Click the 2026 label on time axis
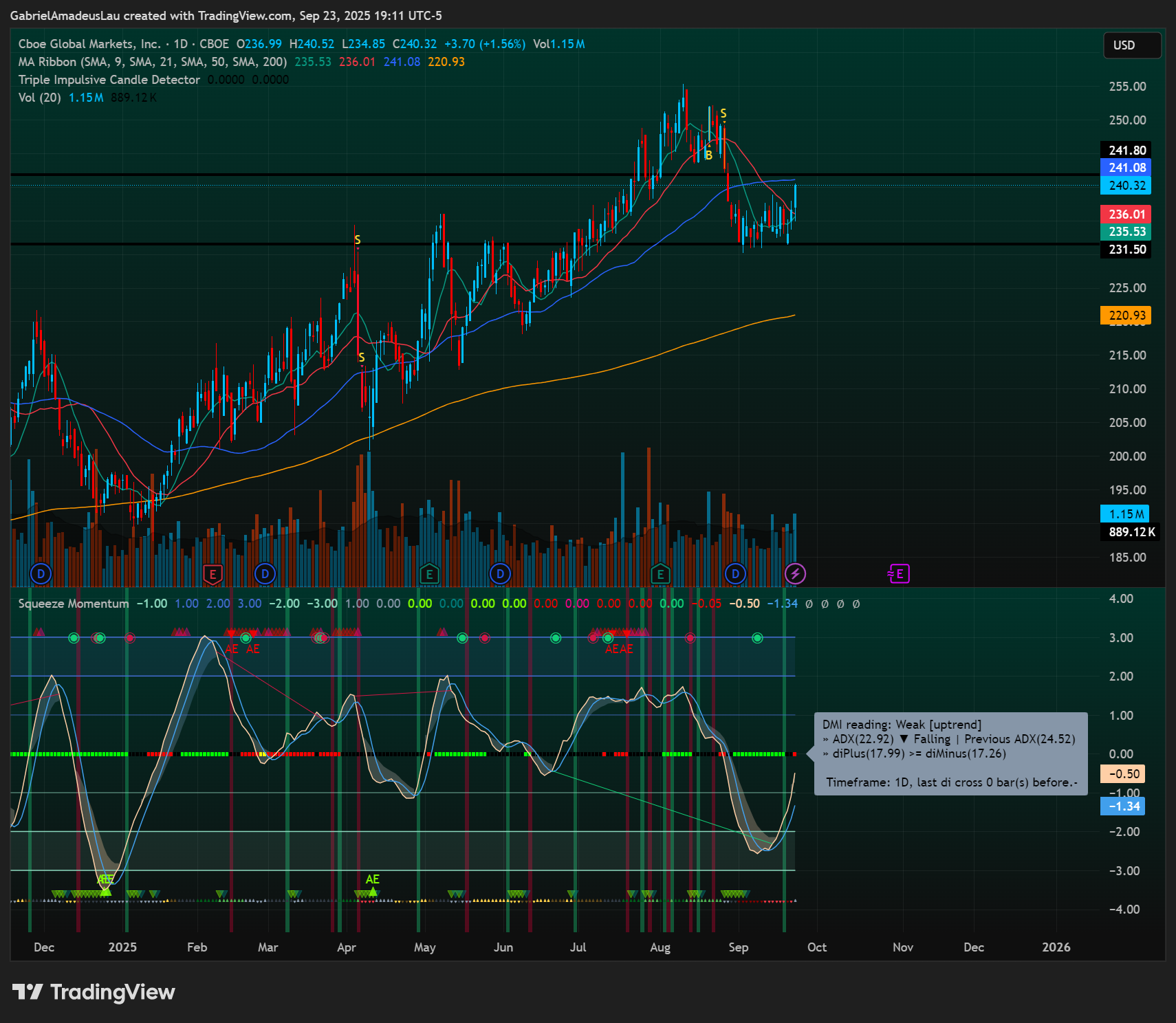This screenshot has width=1176, height=1023. [1056, 947]
